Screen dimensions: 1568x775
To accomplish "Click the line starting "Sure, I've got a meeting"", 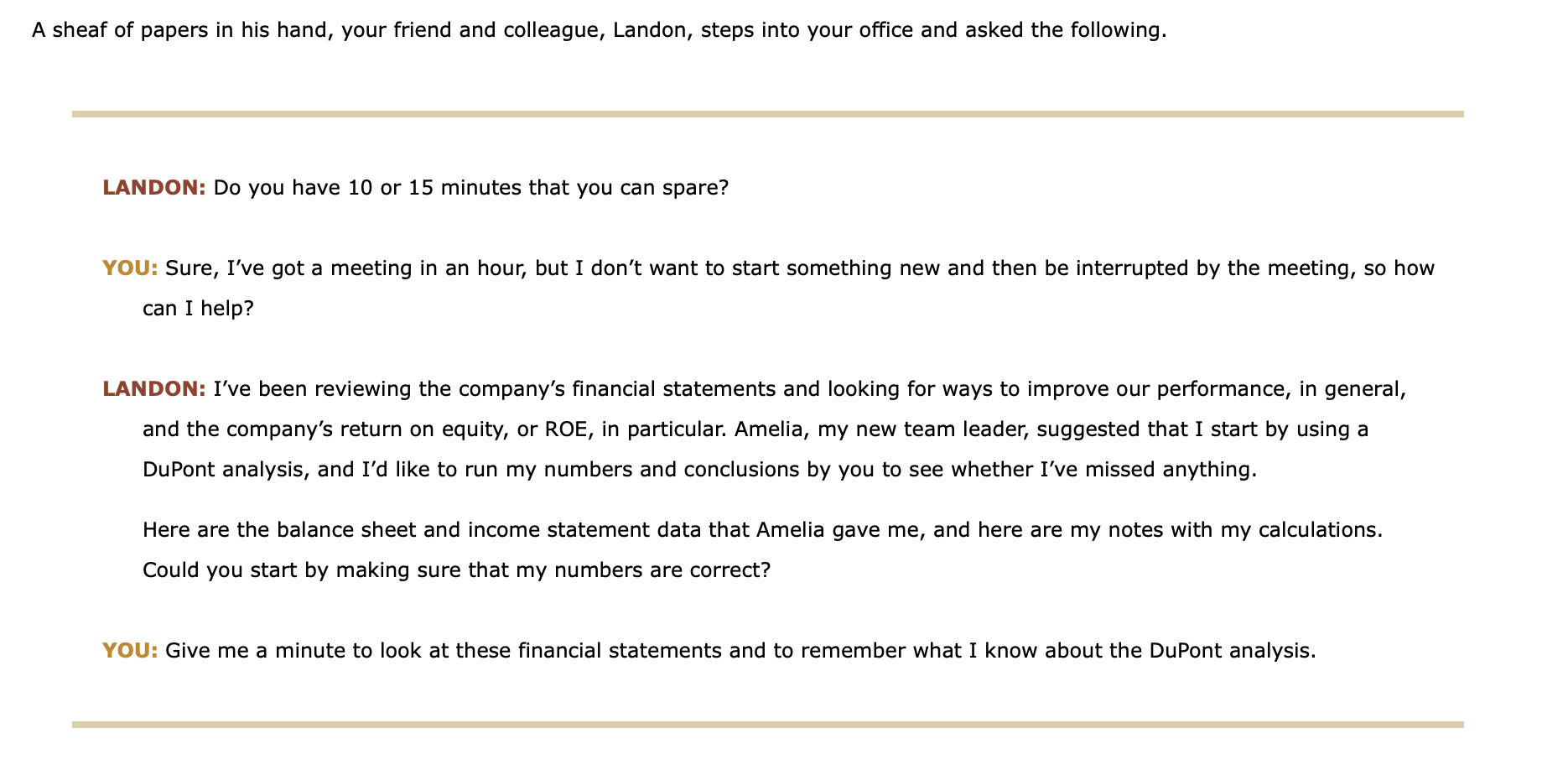I will [x=799, y=268].
